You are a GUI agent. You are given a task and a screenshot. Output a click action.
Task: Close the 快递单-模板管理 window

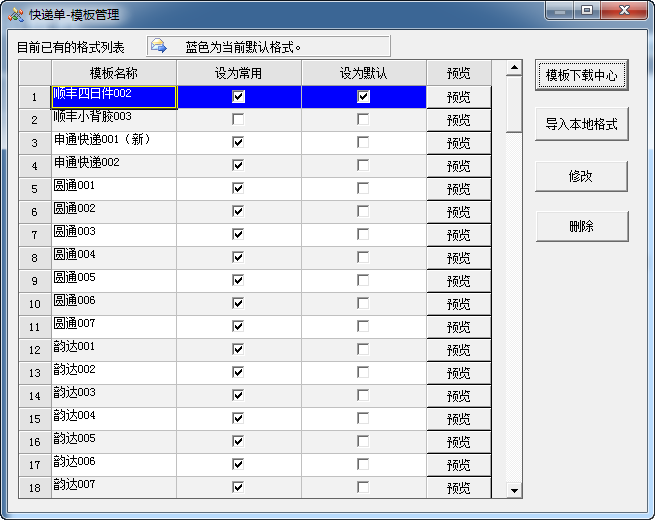624,11
